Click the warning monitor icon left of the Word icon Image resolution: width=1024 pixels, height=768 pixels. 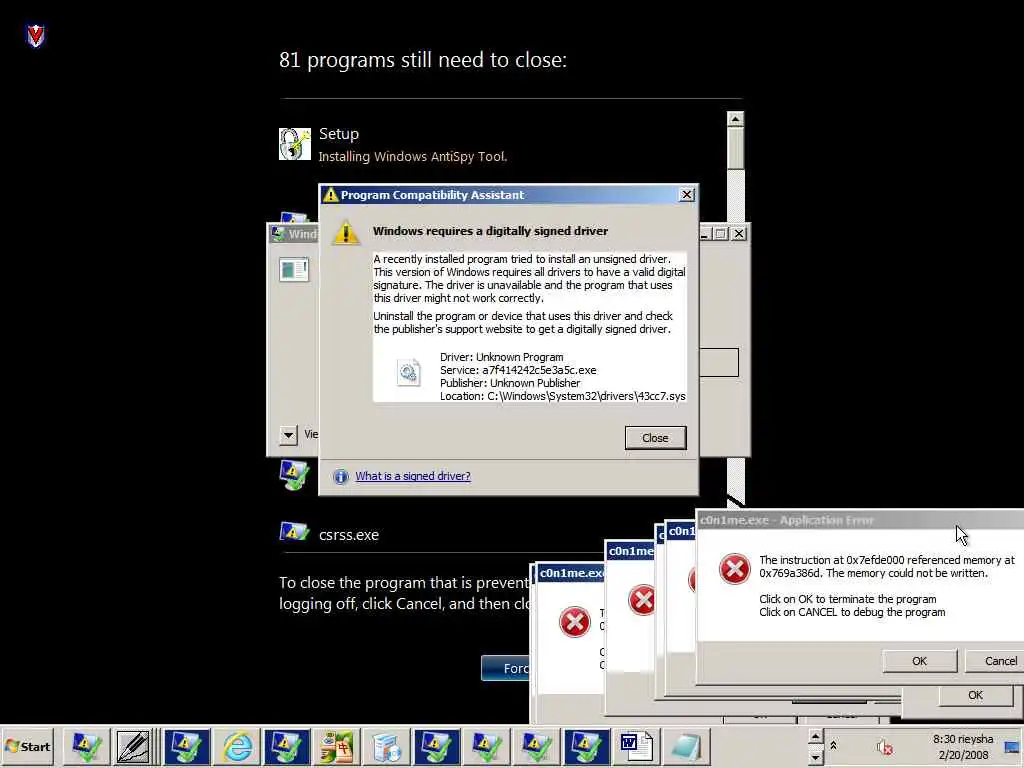586,746
